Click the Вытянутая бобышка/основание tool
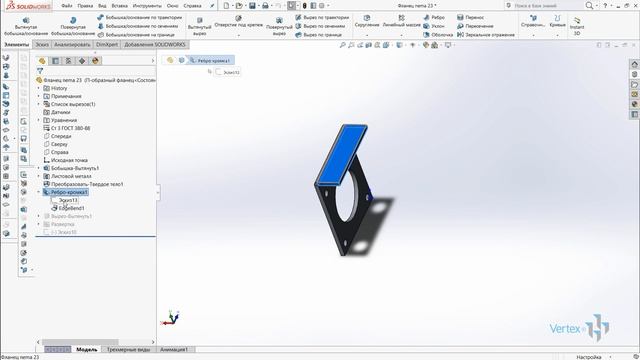The image size is (640, 360). tap(26, 26)
